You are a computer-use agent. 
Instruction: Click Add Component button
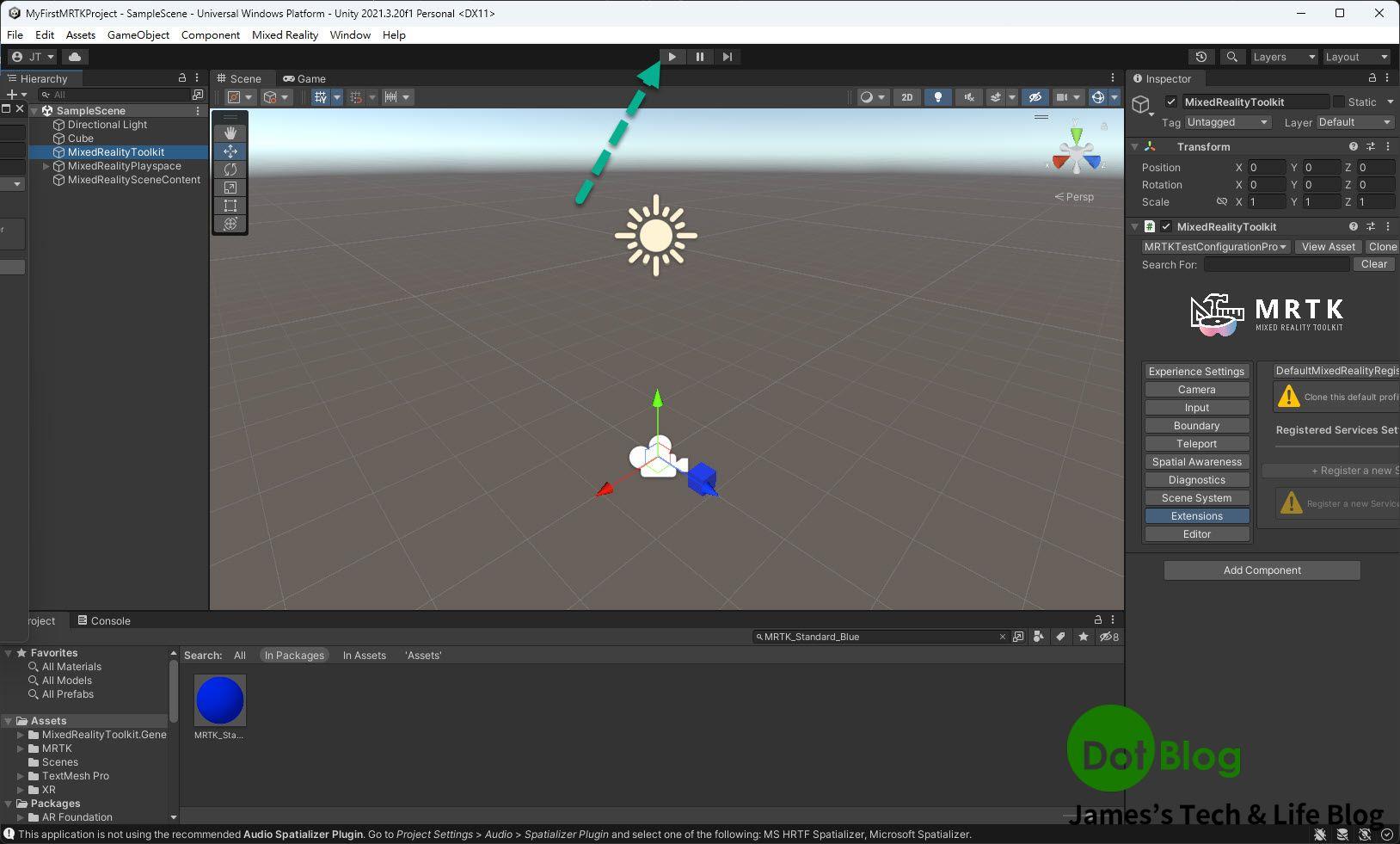point(1262,570)
